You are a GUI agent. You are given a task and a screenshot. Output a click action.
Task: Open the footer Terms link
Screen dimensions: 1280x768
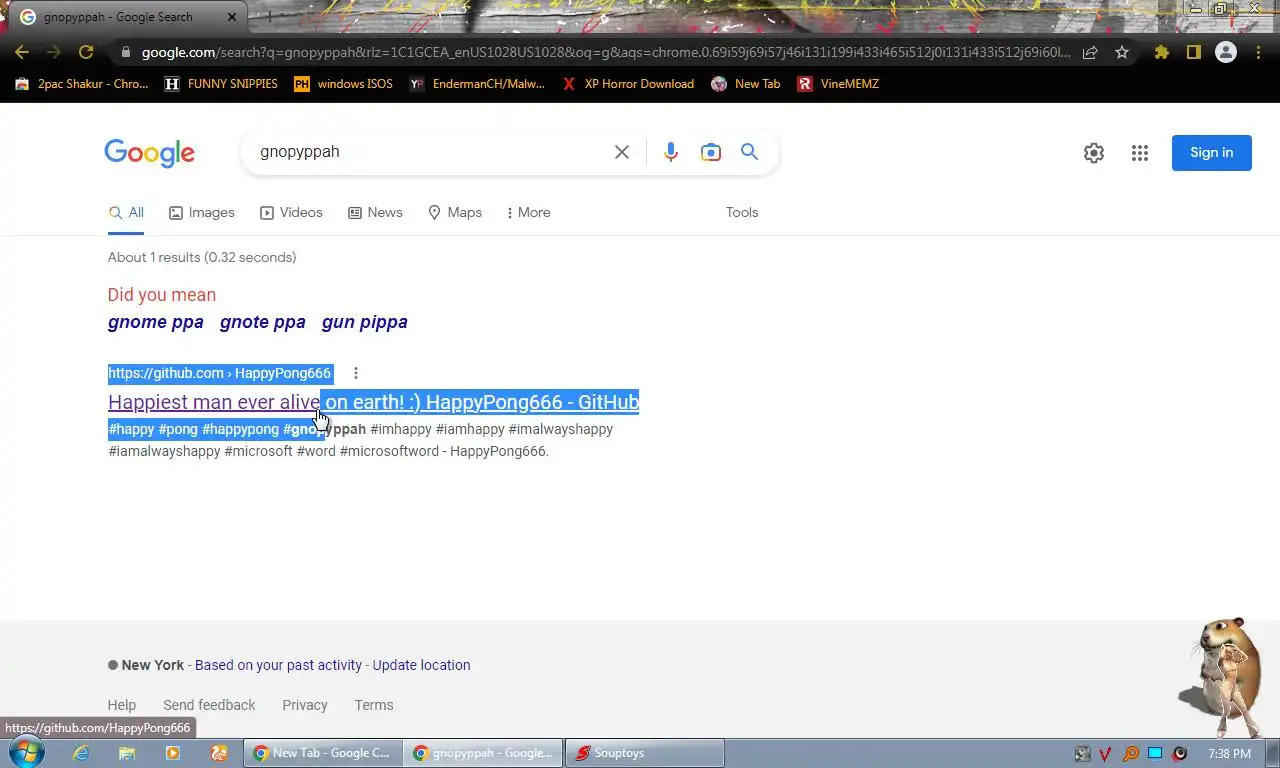pyautogui.click(x=373, y=705)
